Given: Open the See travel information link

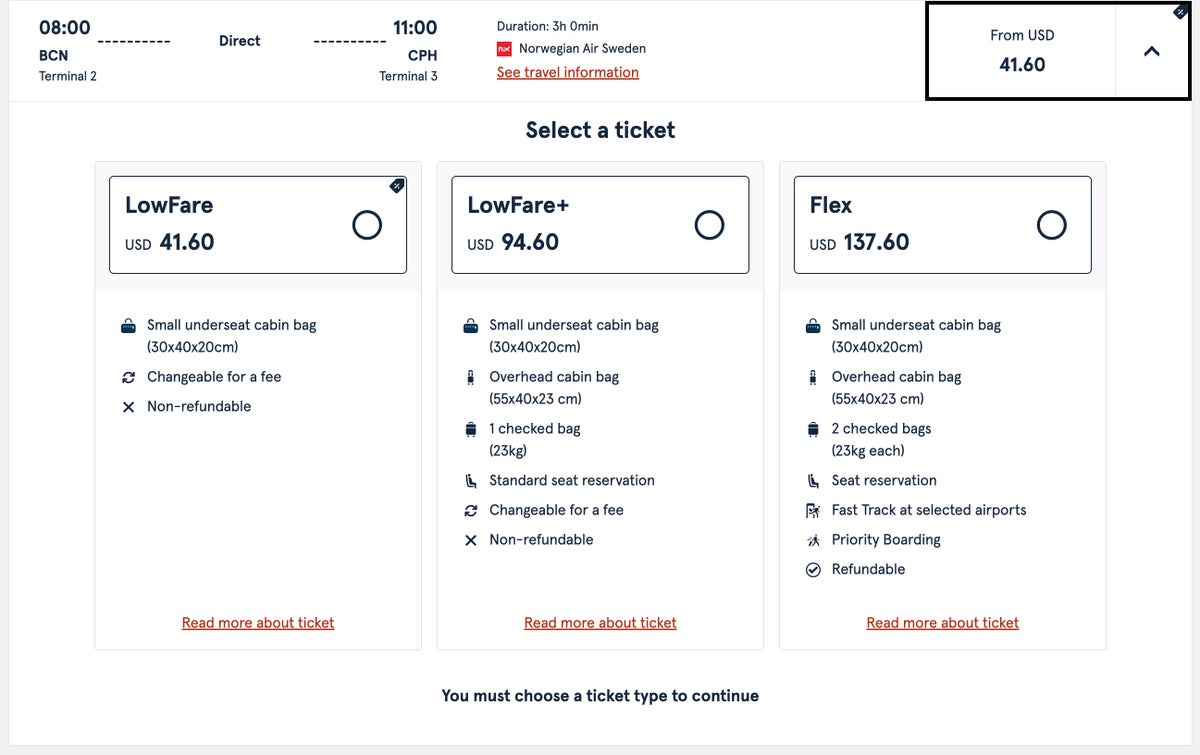Looking at the screenshot, I should point(568,72).
